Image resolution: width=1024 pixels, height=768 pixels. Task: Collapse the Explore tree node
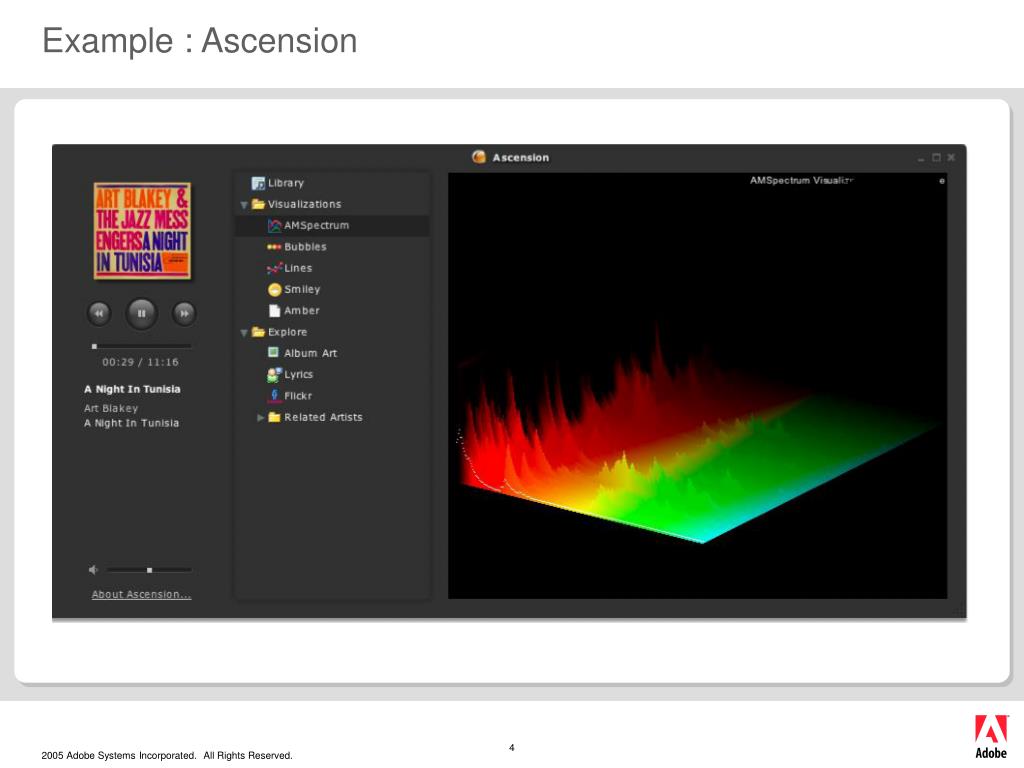(244, 333)
